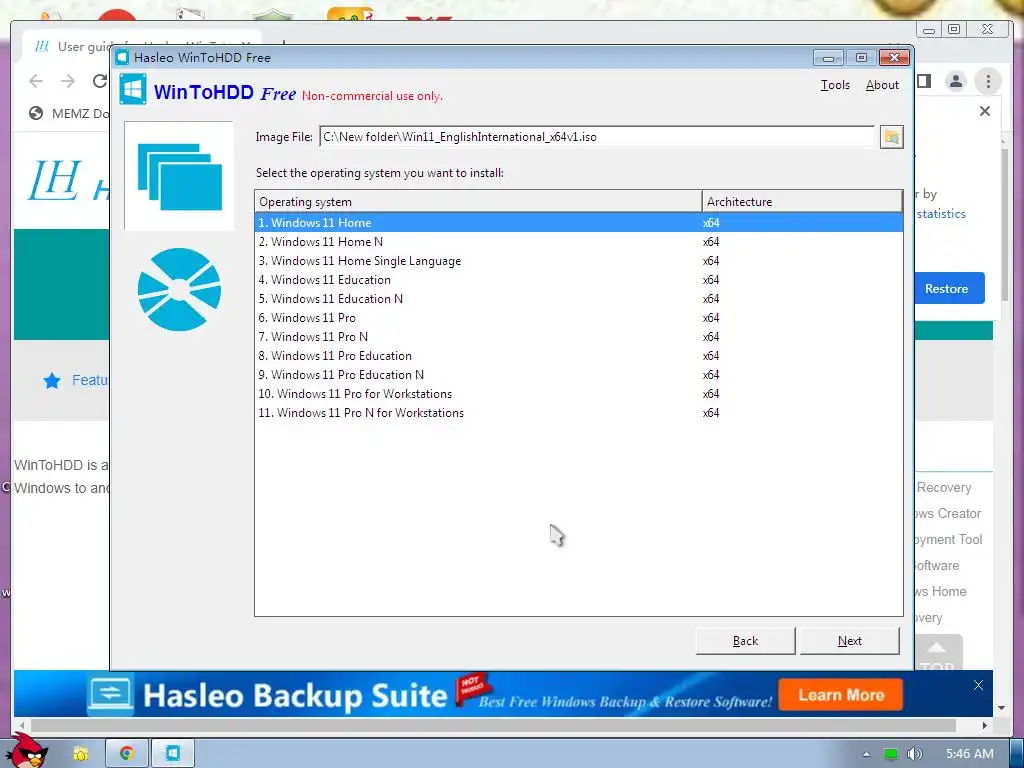1024x768 pixels.
Task: Select Windows 11 Pro N row
Action: 579,336
